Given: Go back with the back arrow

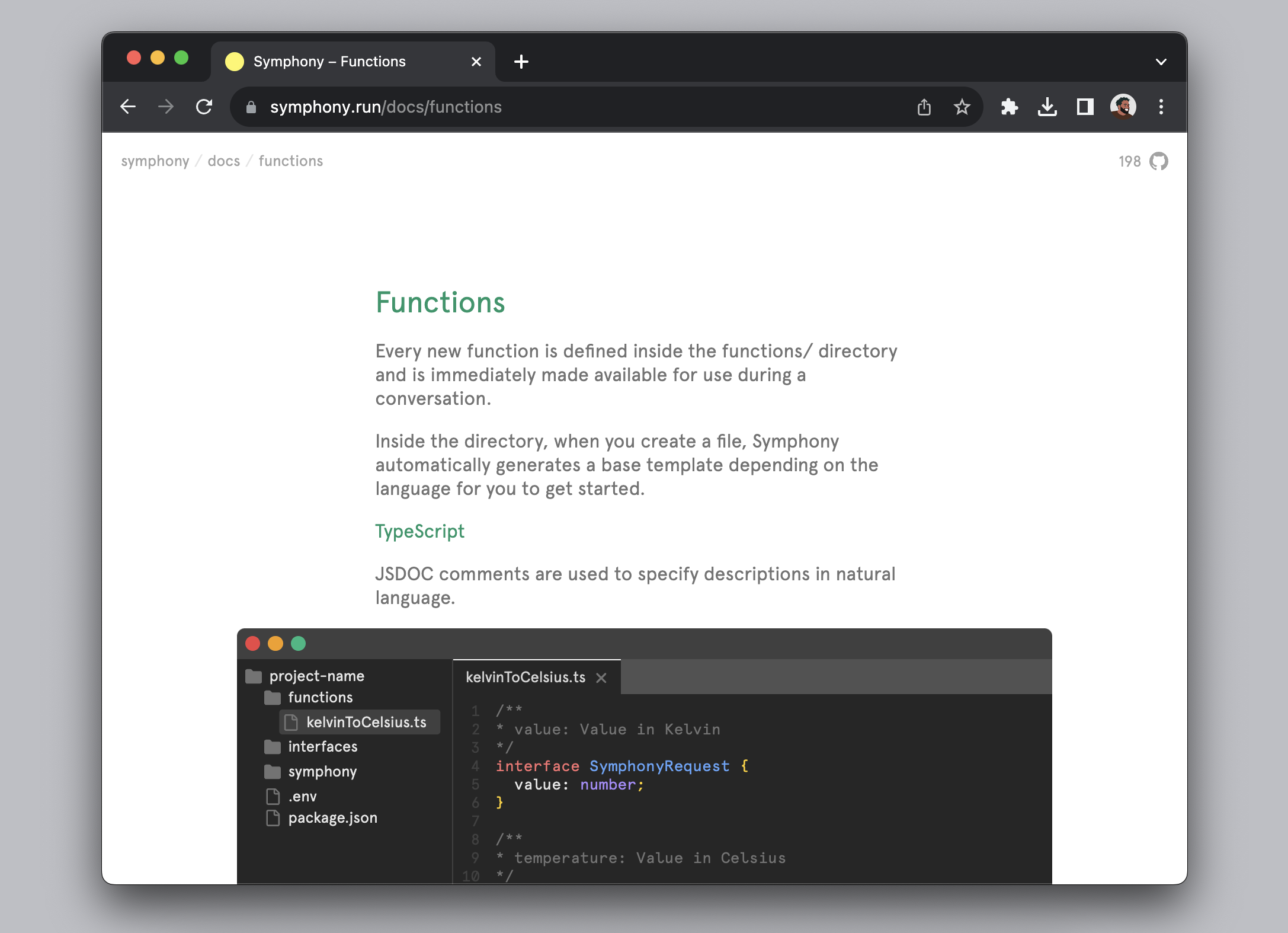Looking at the screenshot, I should (128, 107).
